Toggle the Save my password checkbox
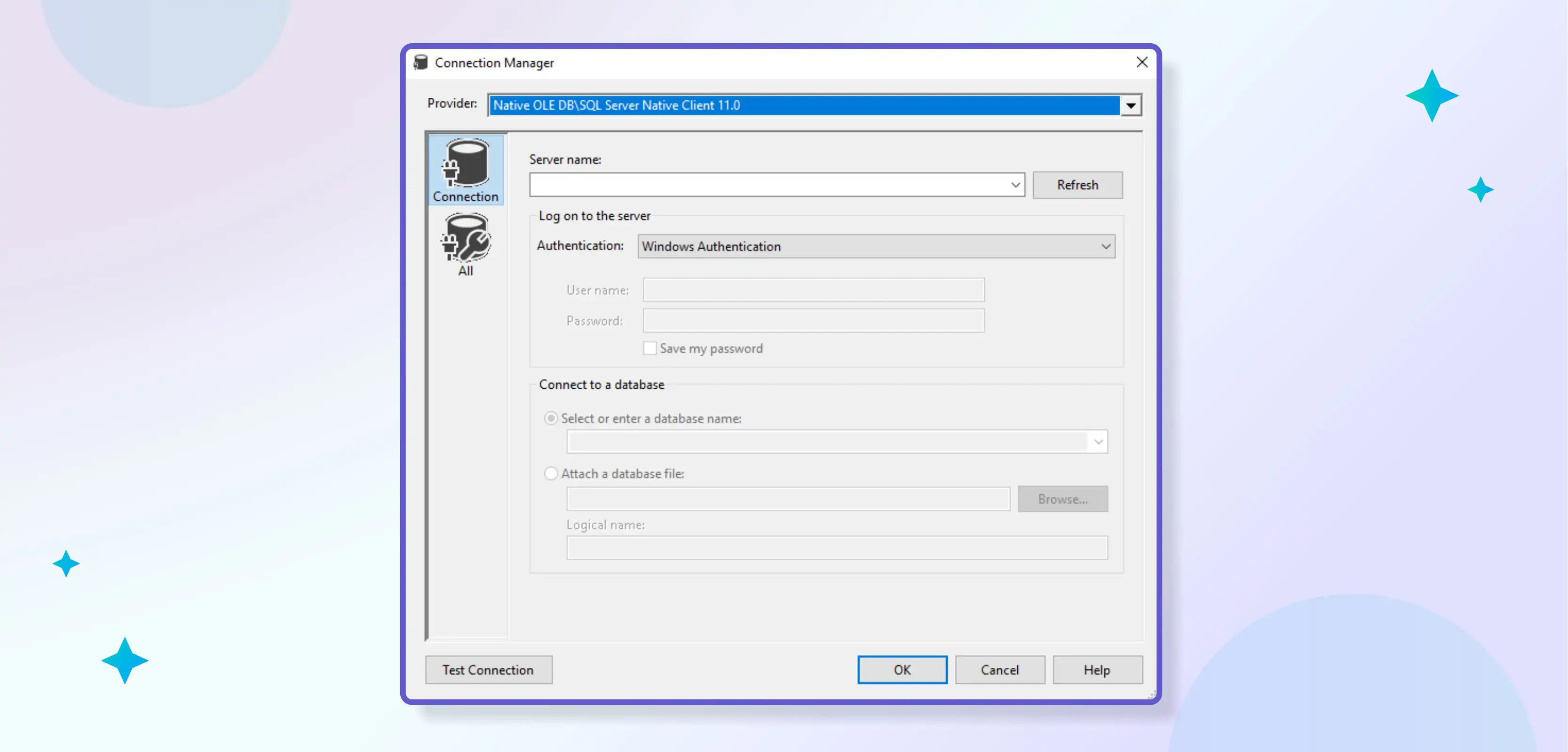This screenshot has height=752, width=1568. pyautogui.click(x=649, y=348)
